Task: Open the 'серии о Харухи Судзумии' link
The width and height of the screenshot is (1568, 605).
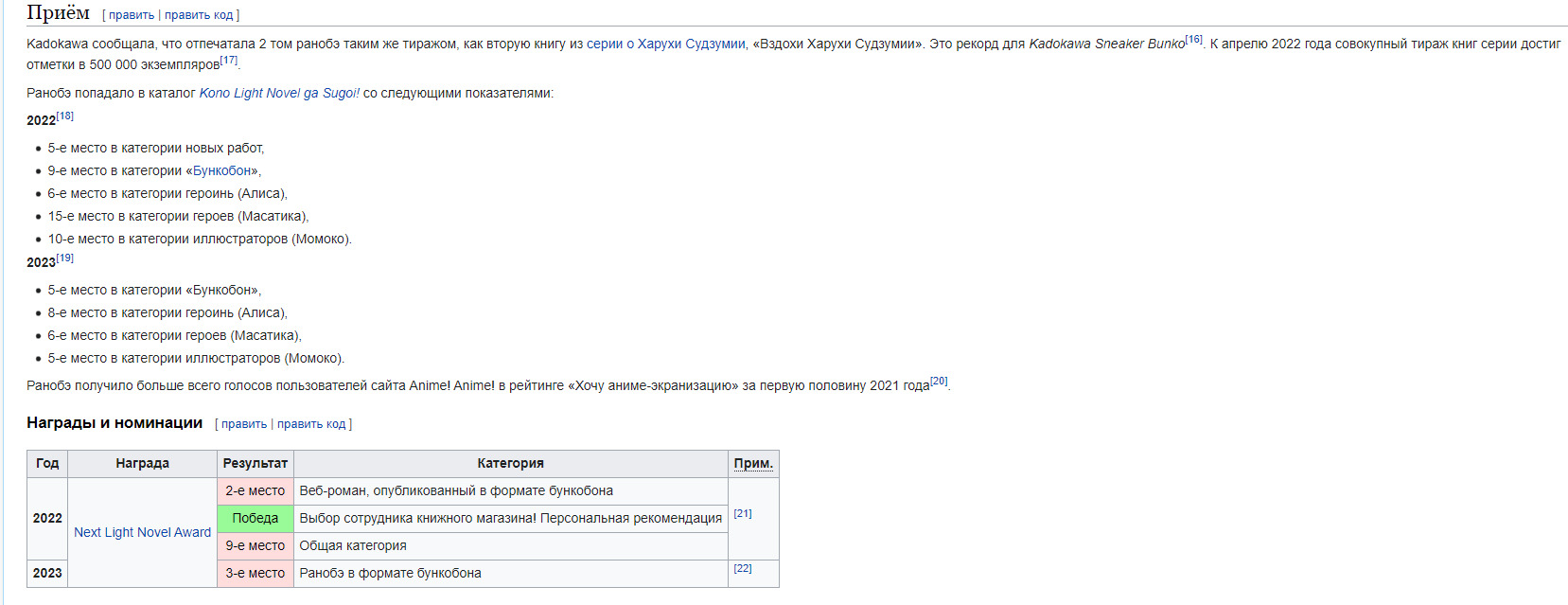Action: point(665,44)
